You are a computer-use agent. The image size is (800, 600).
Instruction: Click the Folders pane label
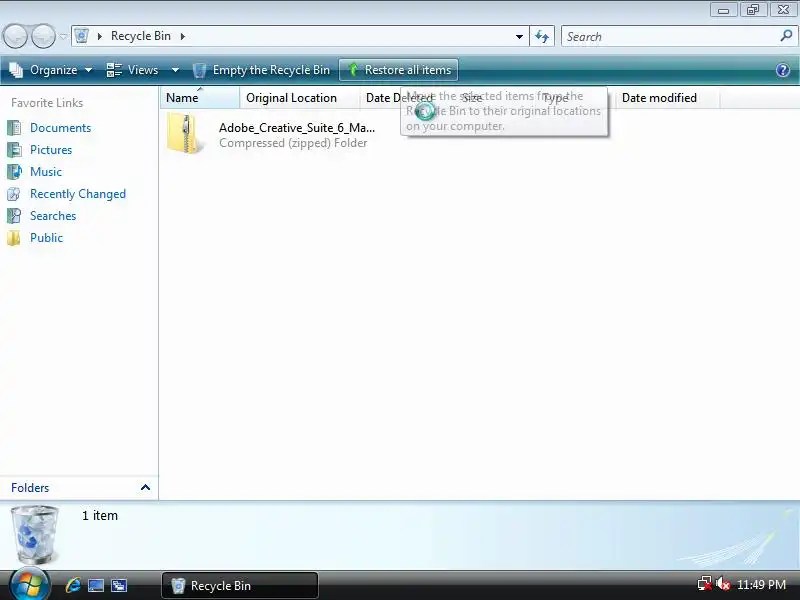30,488
